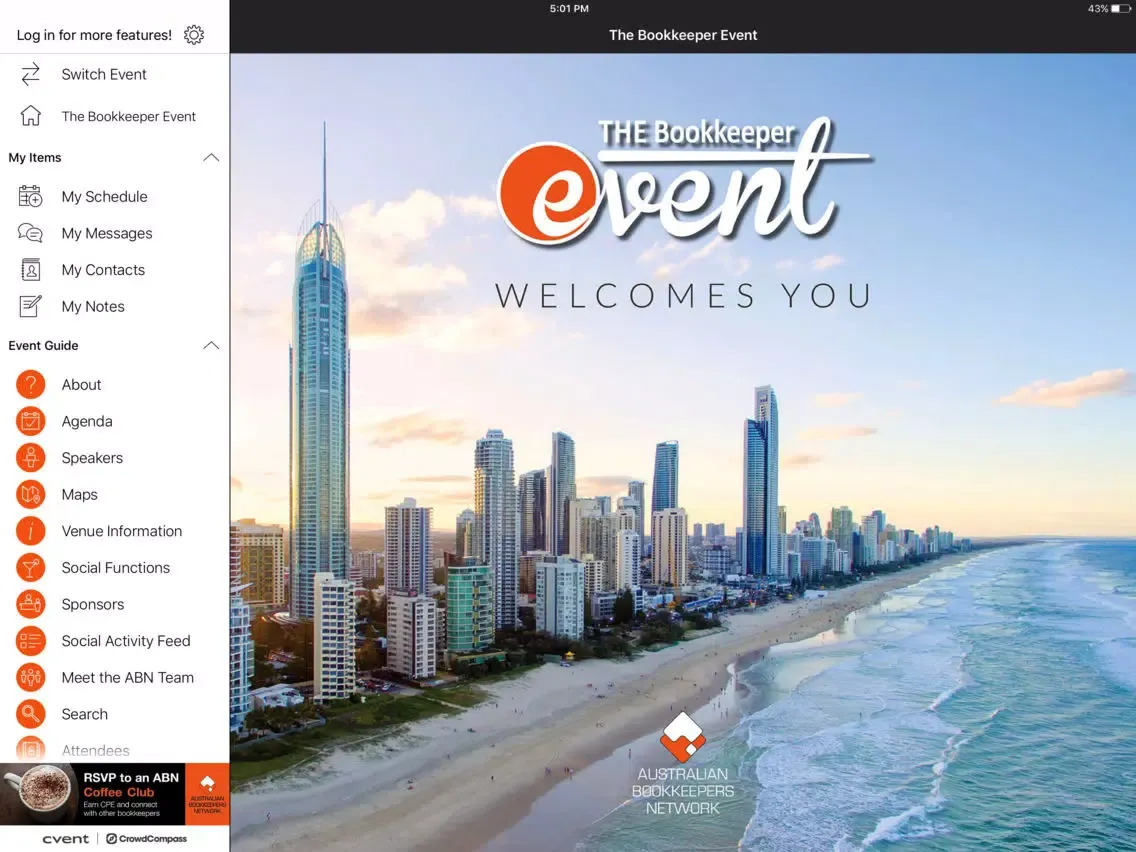Click the CrowdCompass logo
Screen dimensions: 1136x852
click(146, 839)
